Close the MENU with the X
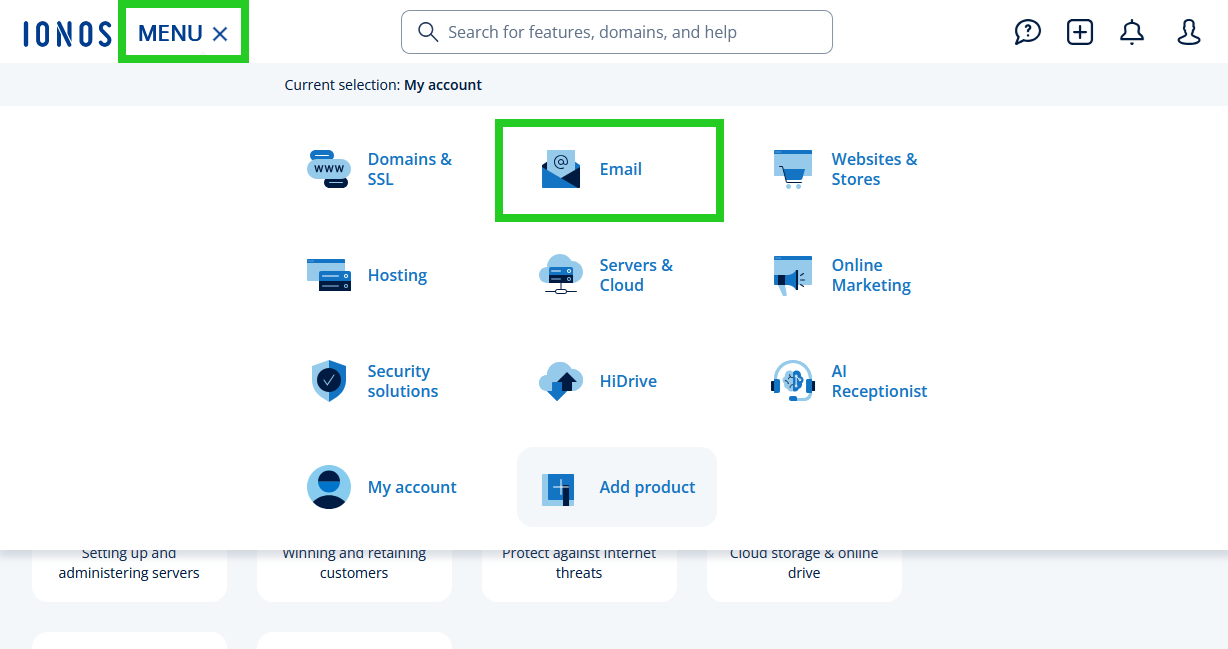1228x649 pixels. click(x=220, y=32)
